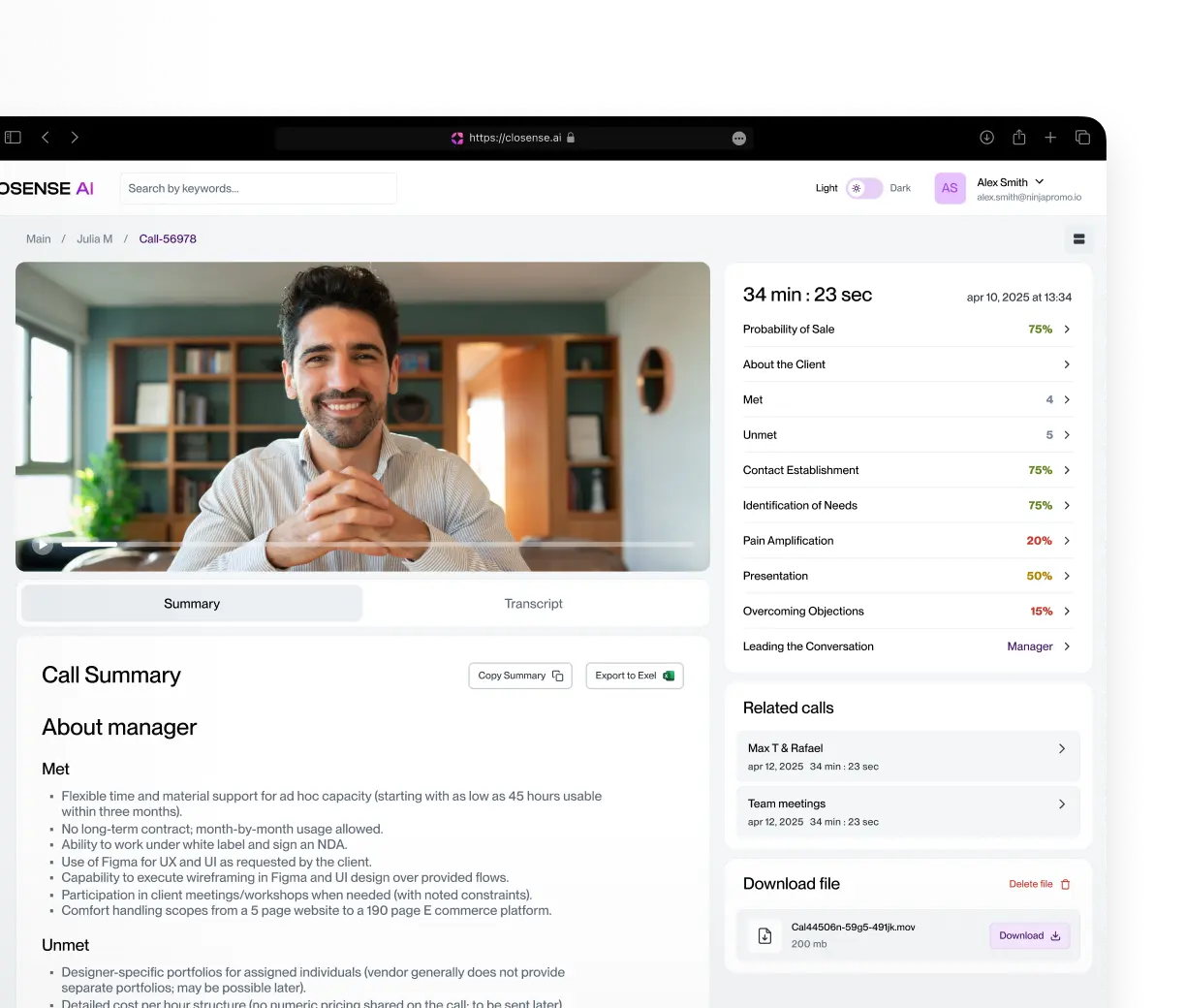Play the call recording video
Image resolution: width=1186 pixels, height=1008 pixels.
click(x=42, y=545)
